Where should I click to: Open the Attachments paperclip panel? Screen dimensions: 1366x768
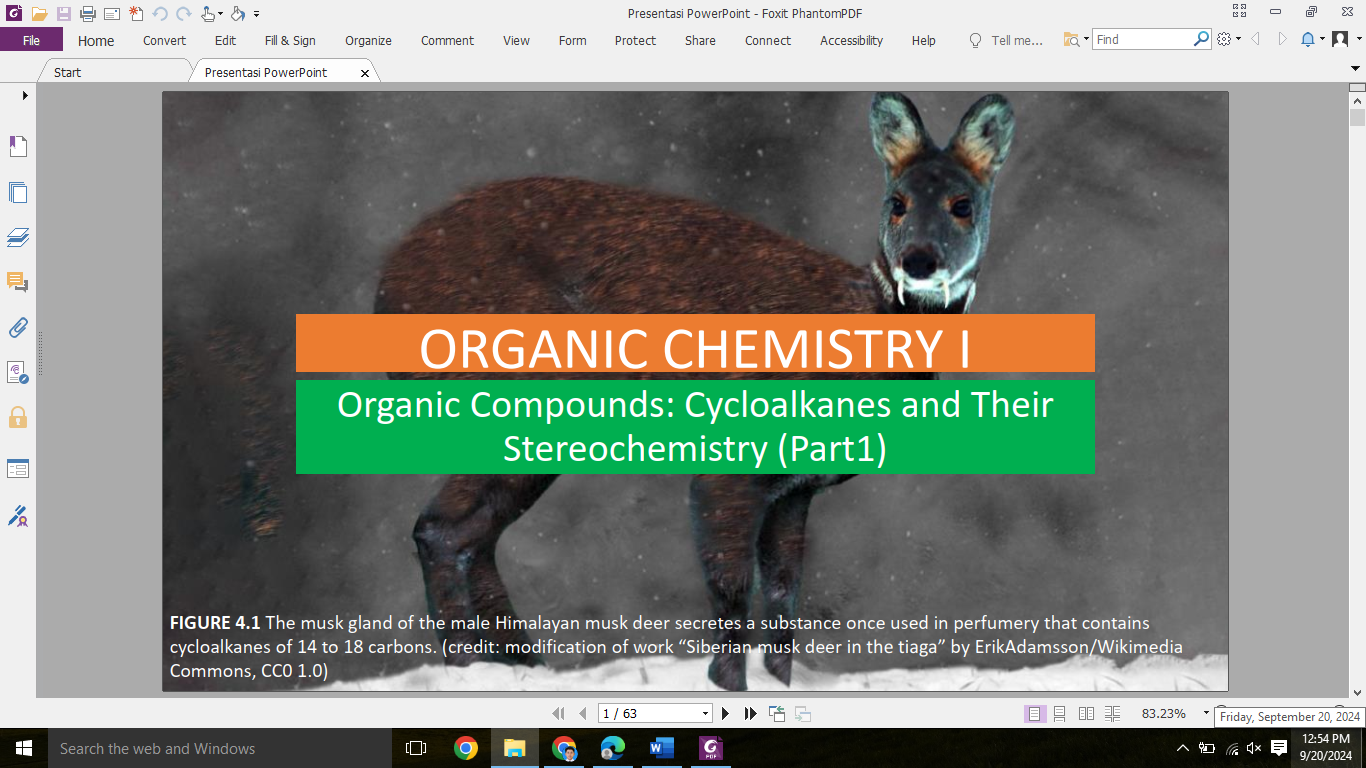click(x=18, y=328)
